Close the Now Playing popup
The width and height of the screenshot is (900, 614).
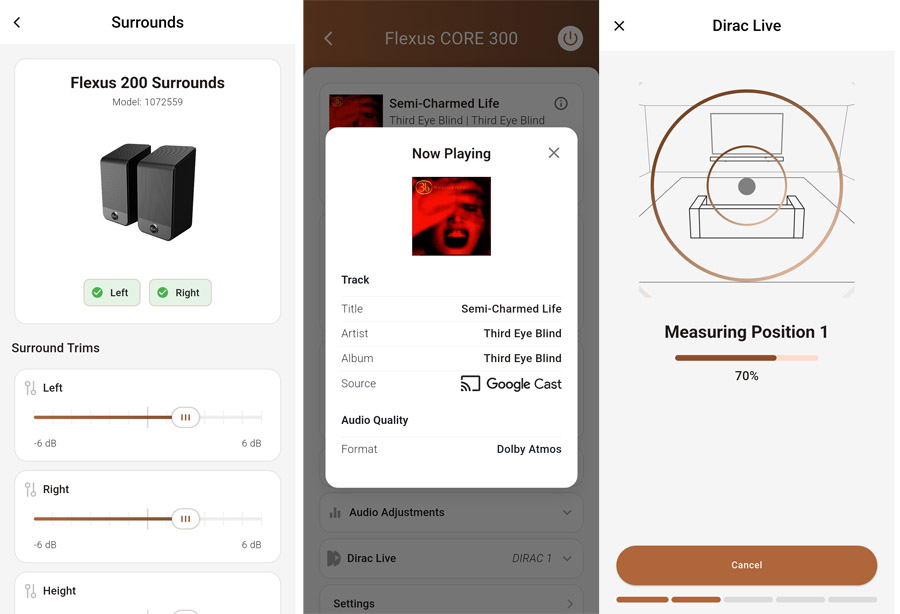coord(554,153)
